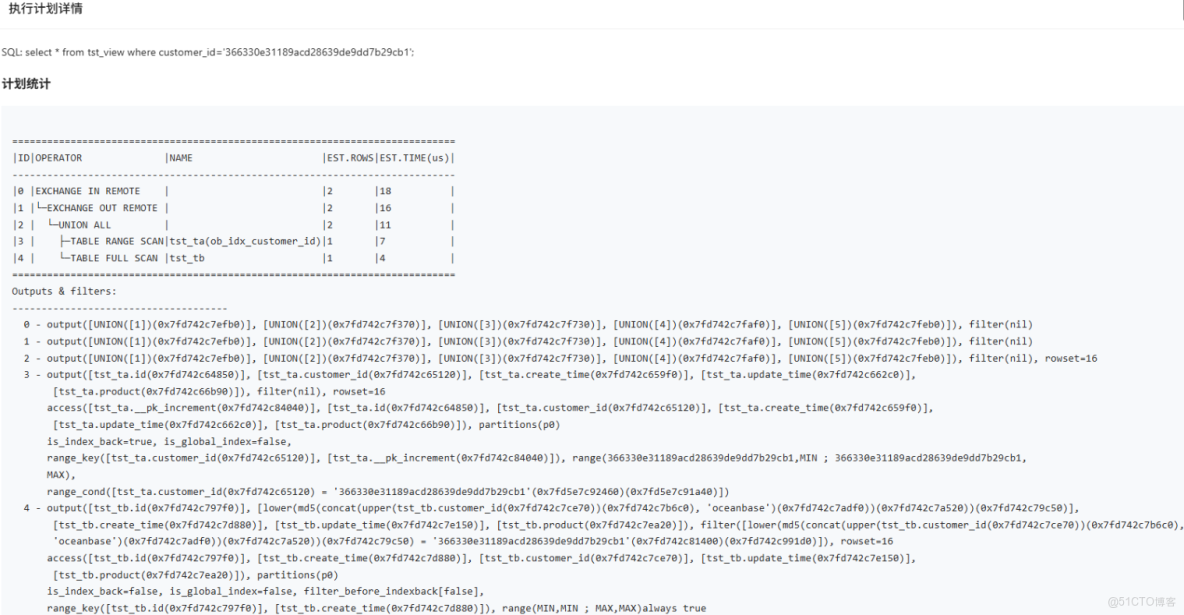Viewport: 1184px width, 615px height.
Task: Select the TABLE RANGE SCAN operator
Action: (117, 241)
